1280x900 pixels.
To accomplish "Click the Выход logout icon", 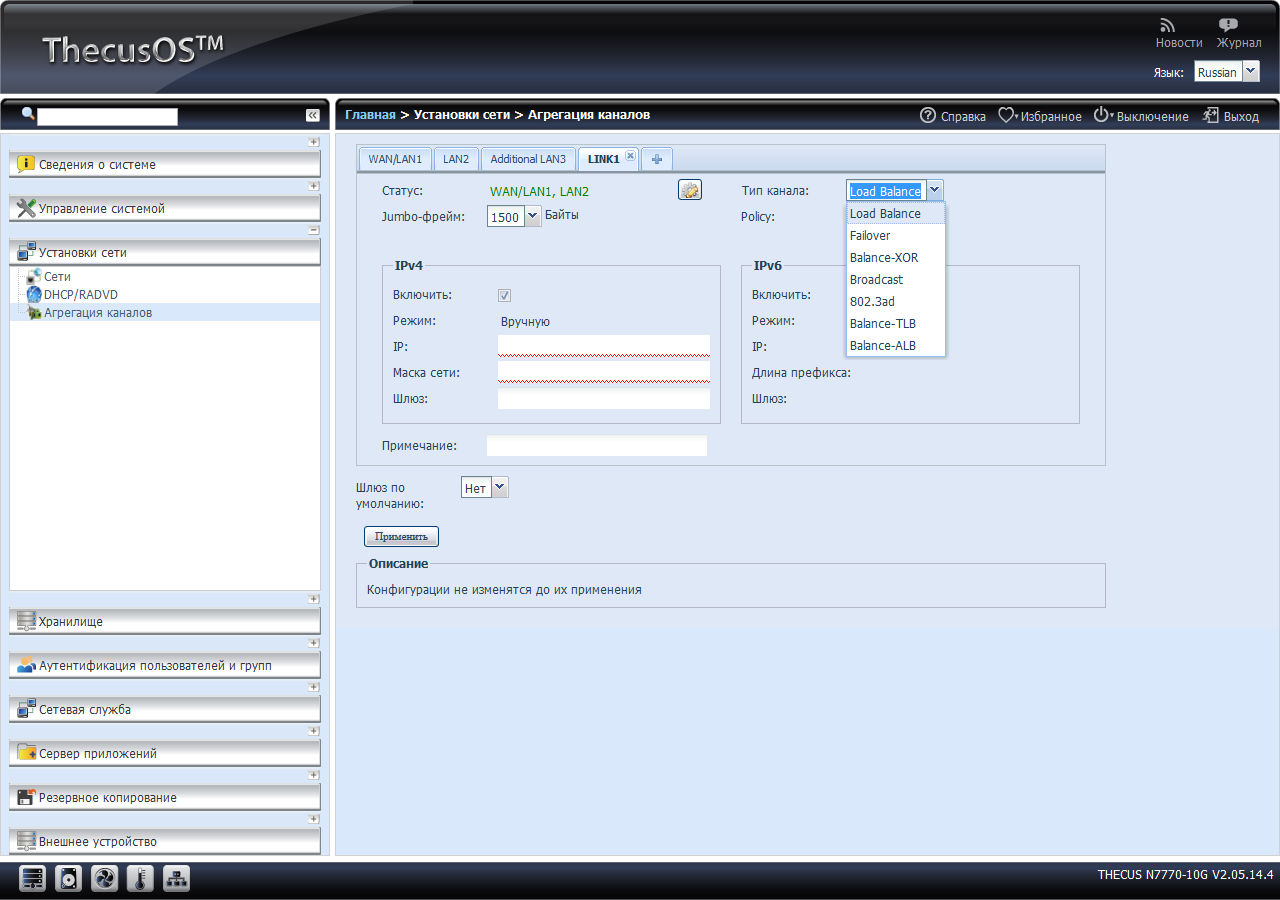I will coord(1211,116).
